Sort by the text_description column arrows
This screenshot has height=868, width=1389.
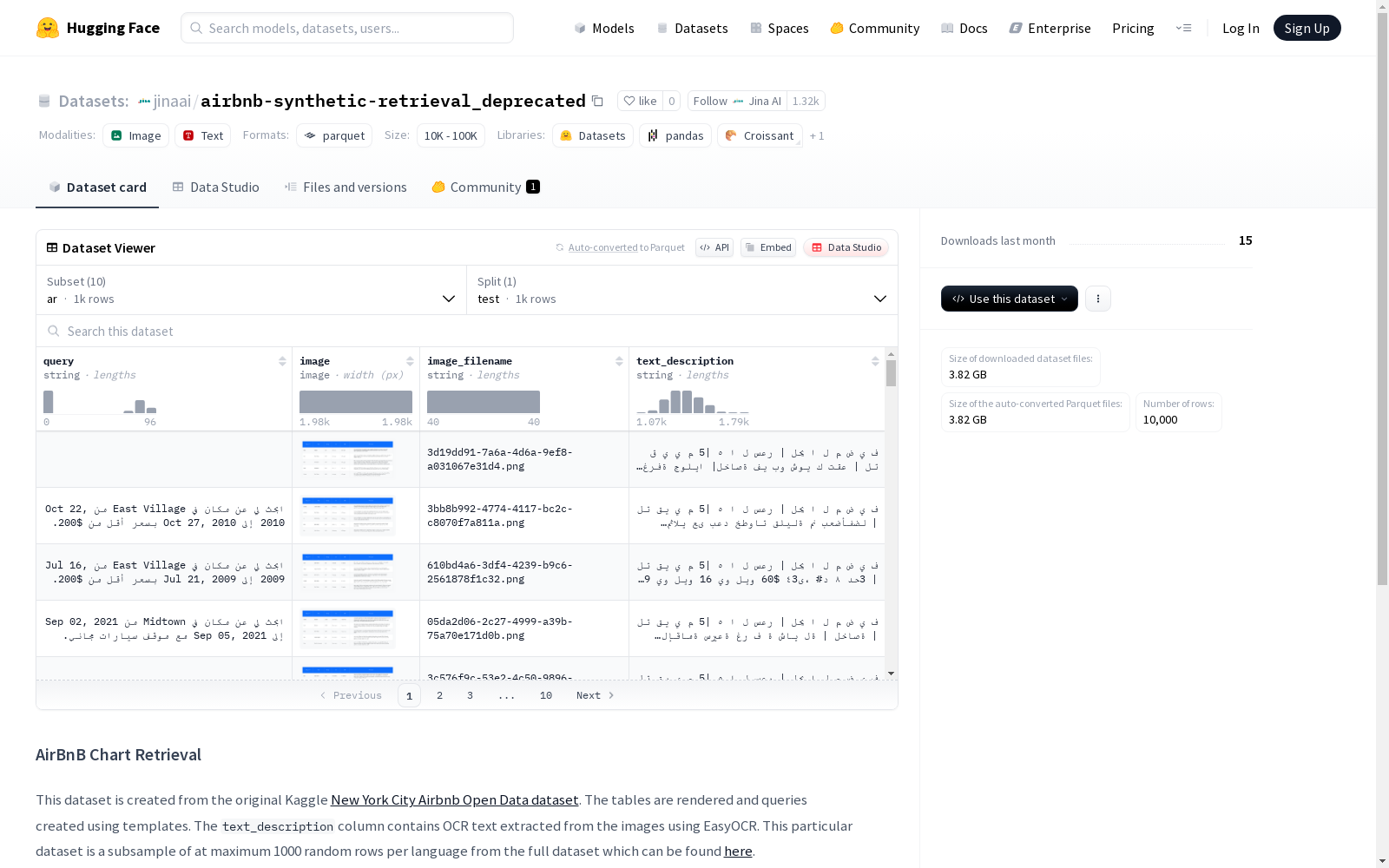click(875, 361)
